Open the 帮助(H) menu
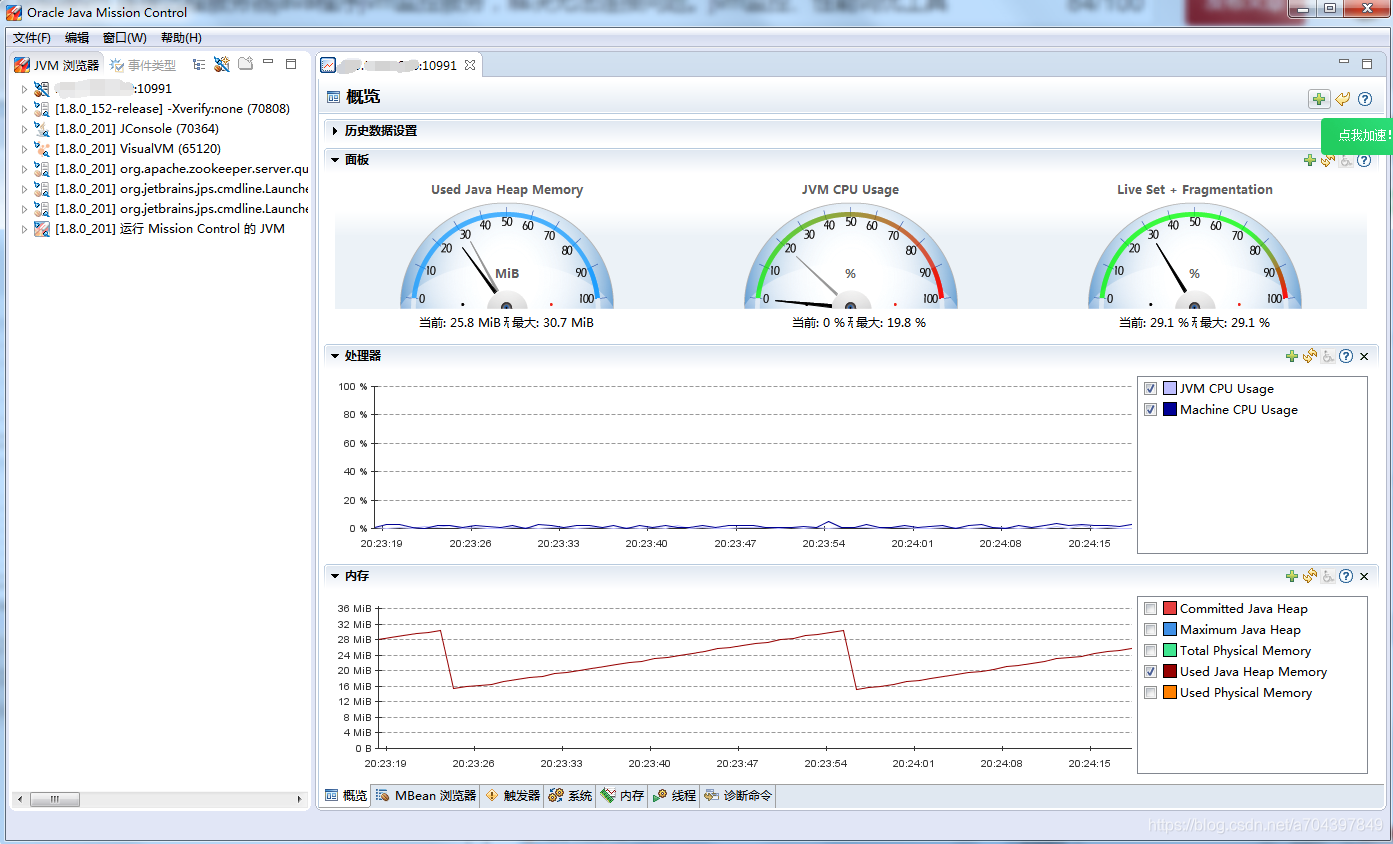This screenshot has width=1393, height=844. [x=181, y=38]
